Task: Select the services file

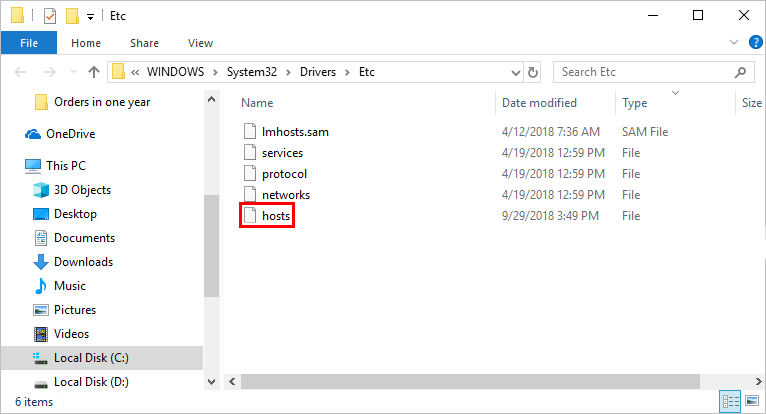Action: (x=282, y=153)
